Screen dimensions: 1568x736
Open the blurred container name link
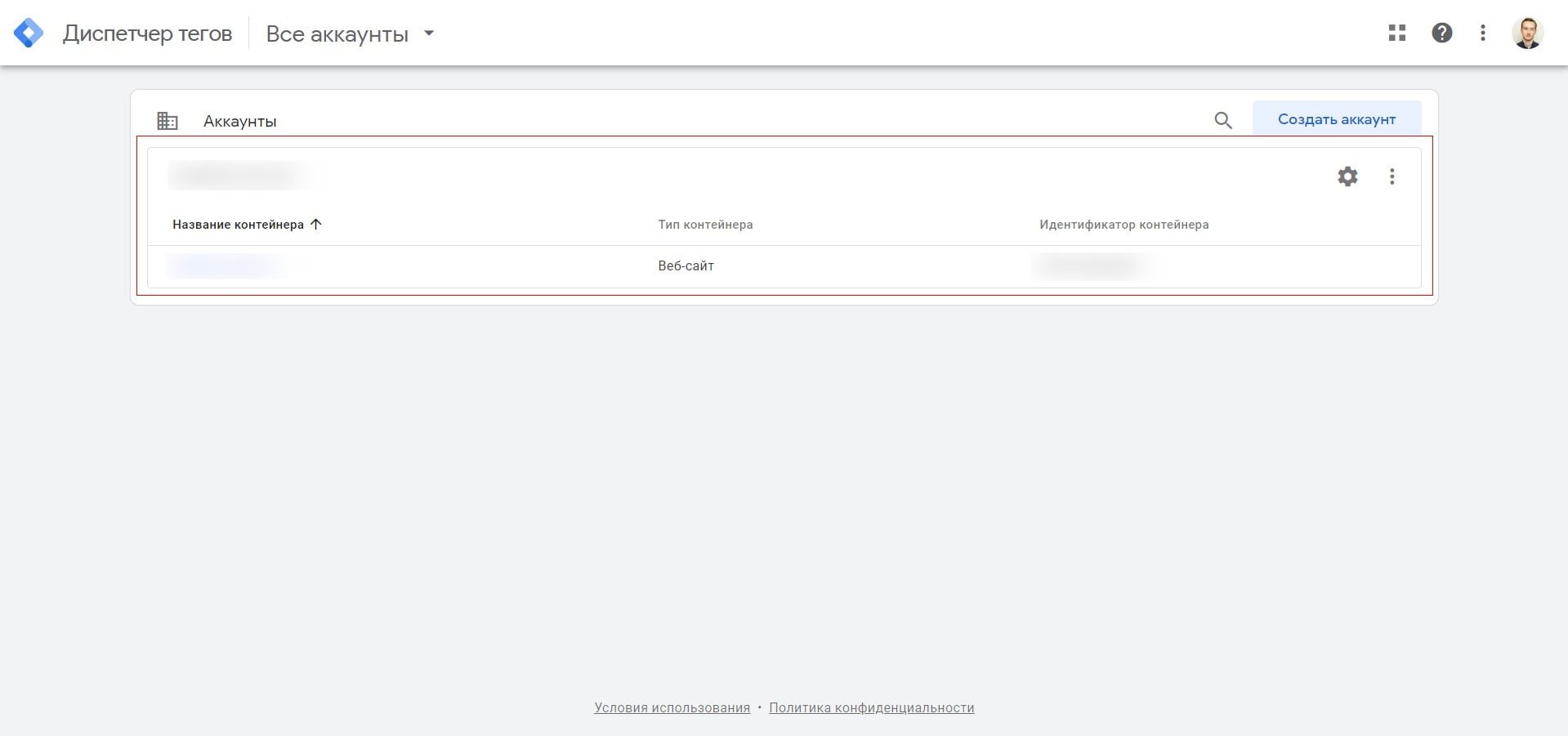tap(226, 265)
